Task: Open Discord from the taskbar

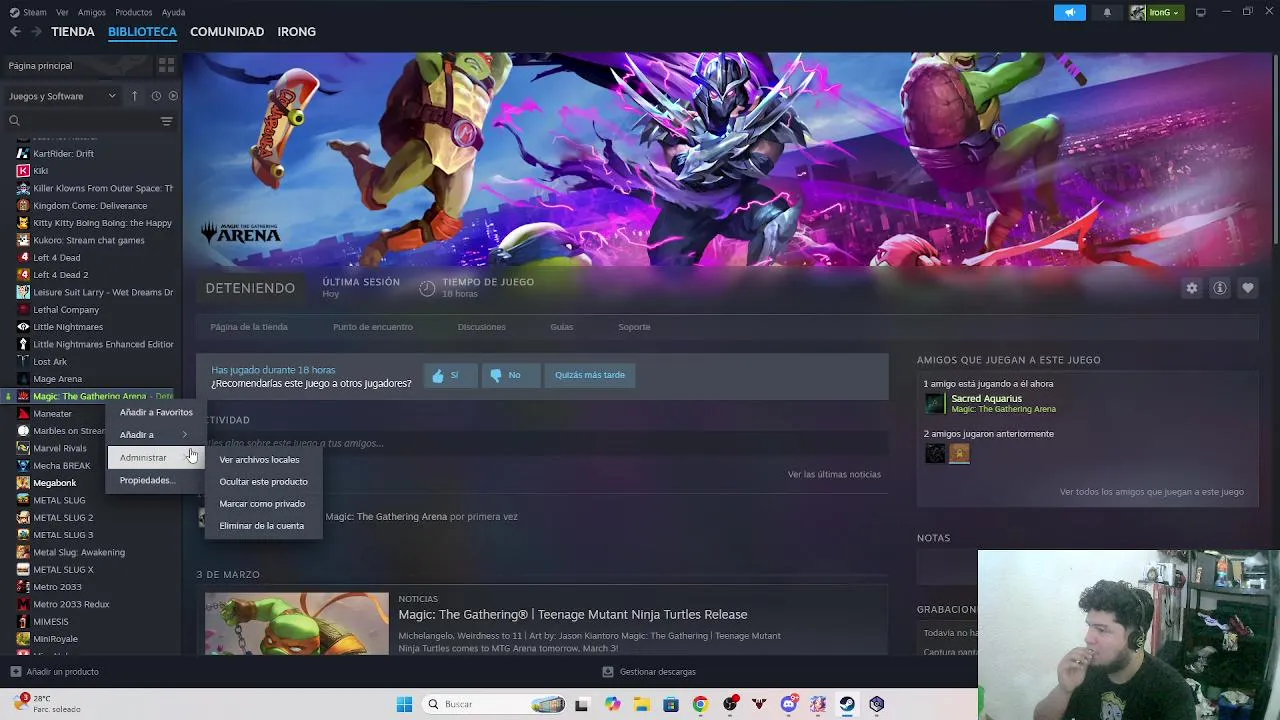Action: pyautogui.click(x=789, y=704)
